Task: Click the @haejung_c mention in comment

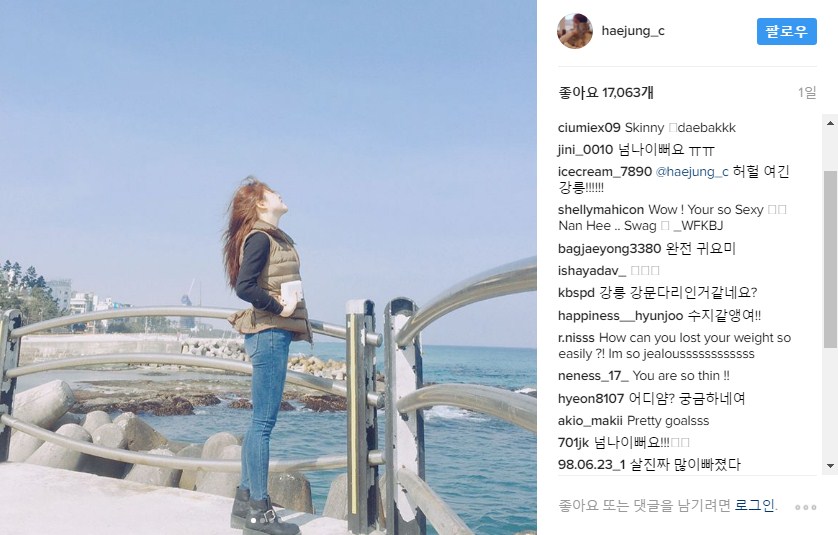Action: click(692, 172)
